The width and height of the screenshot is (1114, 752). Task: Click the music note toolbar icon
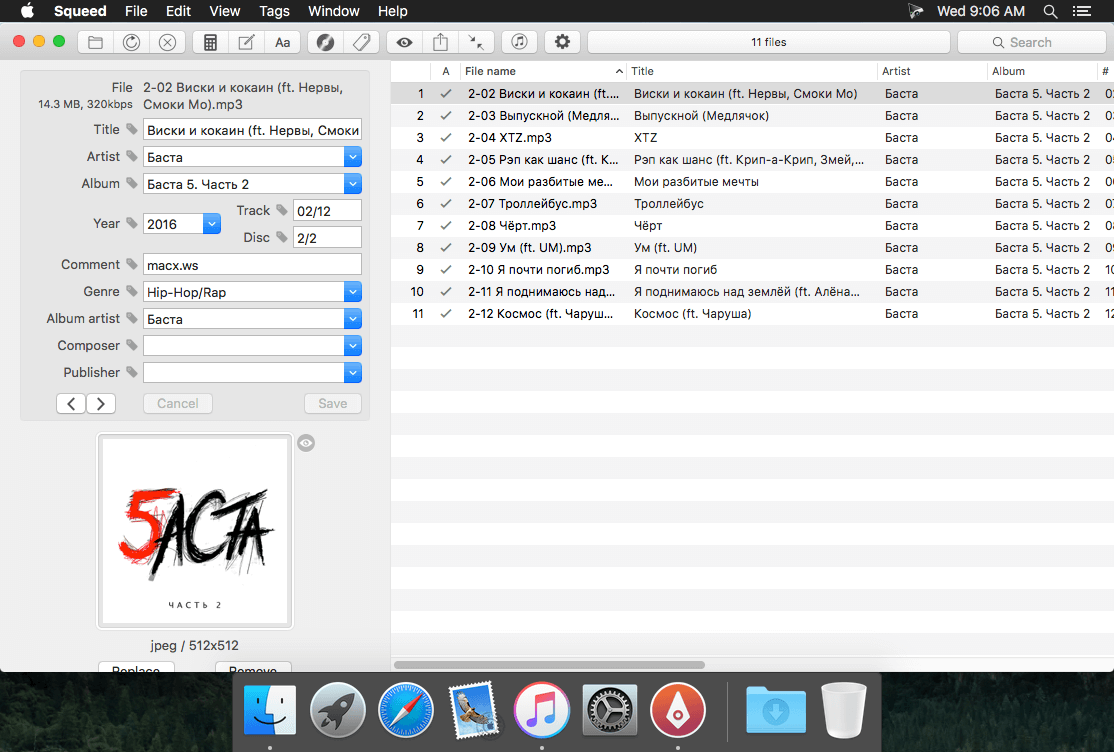[519, 43]
